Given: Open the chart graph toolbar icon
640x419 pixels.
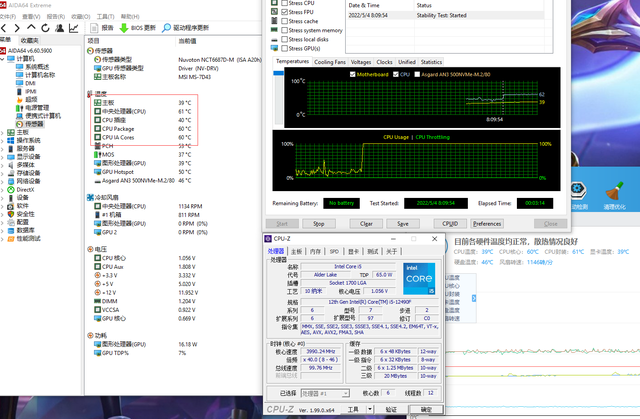Looking at the screenshot, I should click(x=73, y=28).
